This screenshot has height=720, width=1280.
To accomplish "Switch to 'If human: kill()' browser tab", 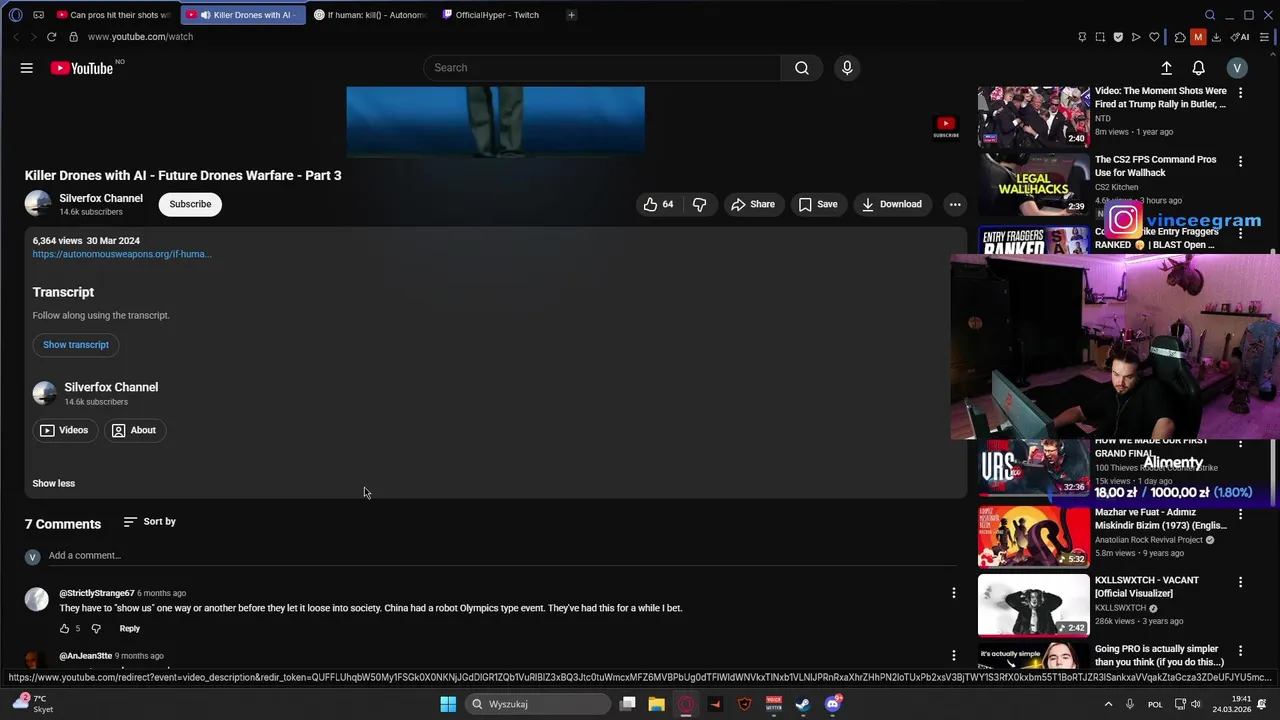I will (370, 15).
